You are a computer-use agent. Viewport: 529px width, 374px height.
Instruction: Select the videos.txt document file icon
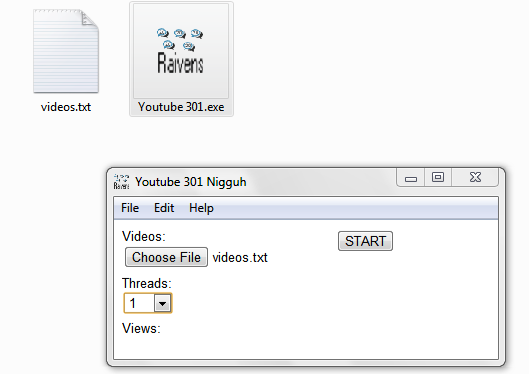66,51
